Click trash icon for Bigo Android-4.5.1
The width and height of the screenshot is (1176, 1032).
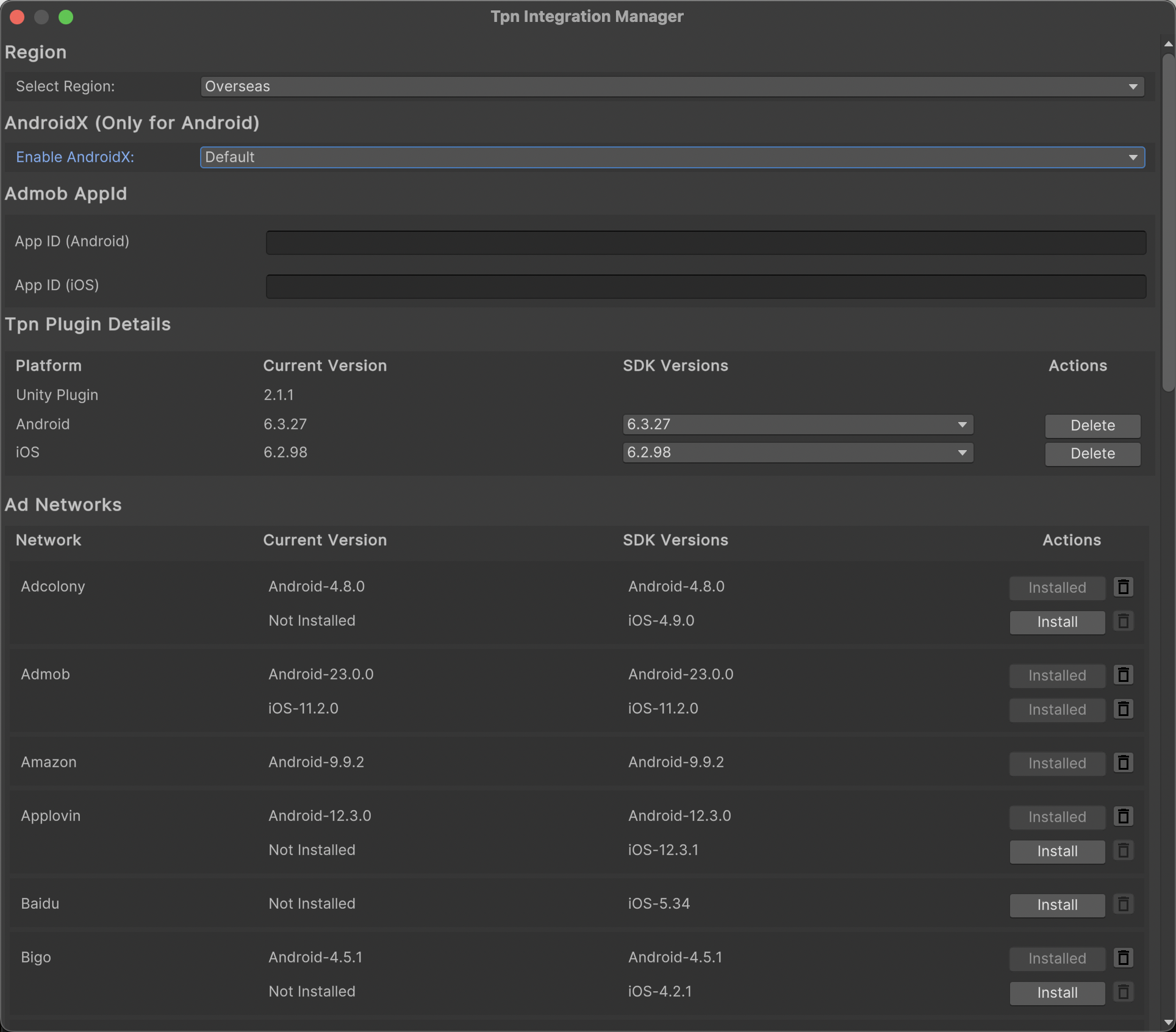[1123, 958]
